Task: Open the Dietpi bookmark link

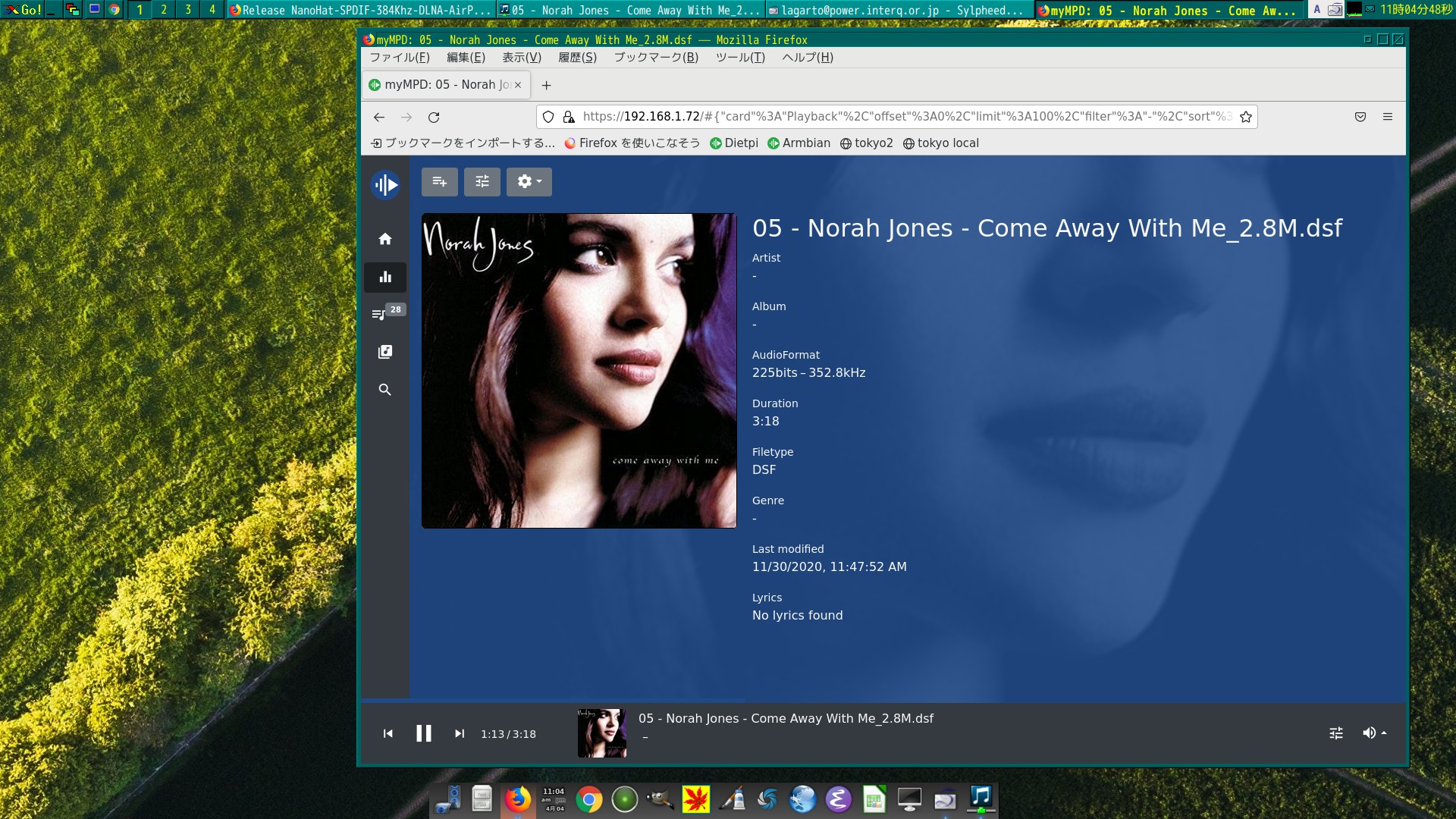Action: pos(734,143)
